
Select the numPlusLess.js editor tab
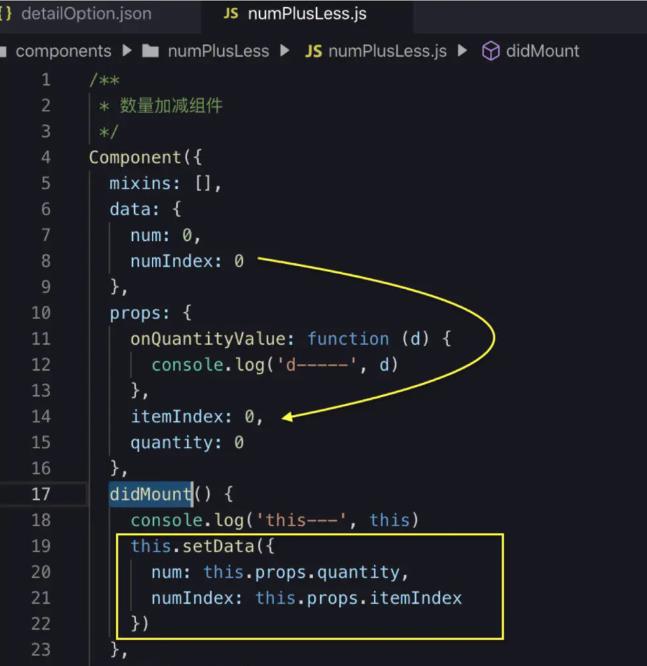307,14
